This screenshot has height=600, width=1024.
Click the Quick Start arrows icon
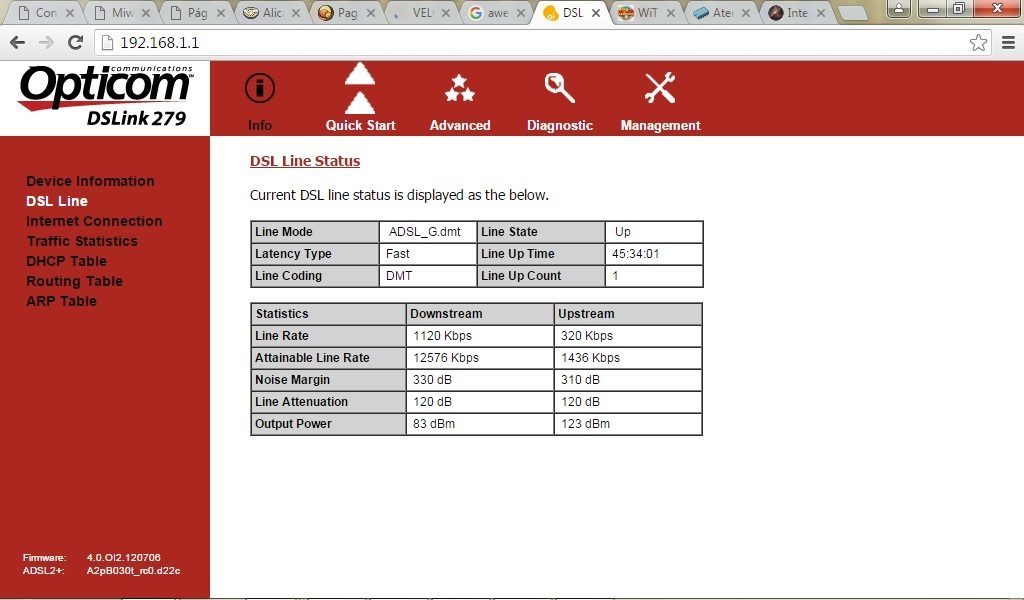tap(360, 88)
